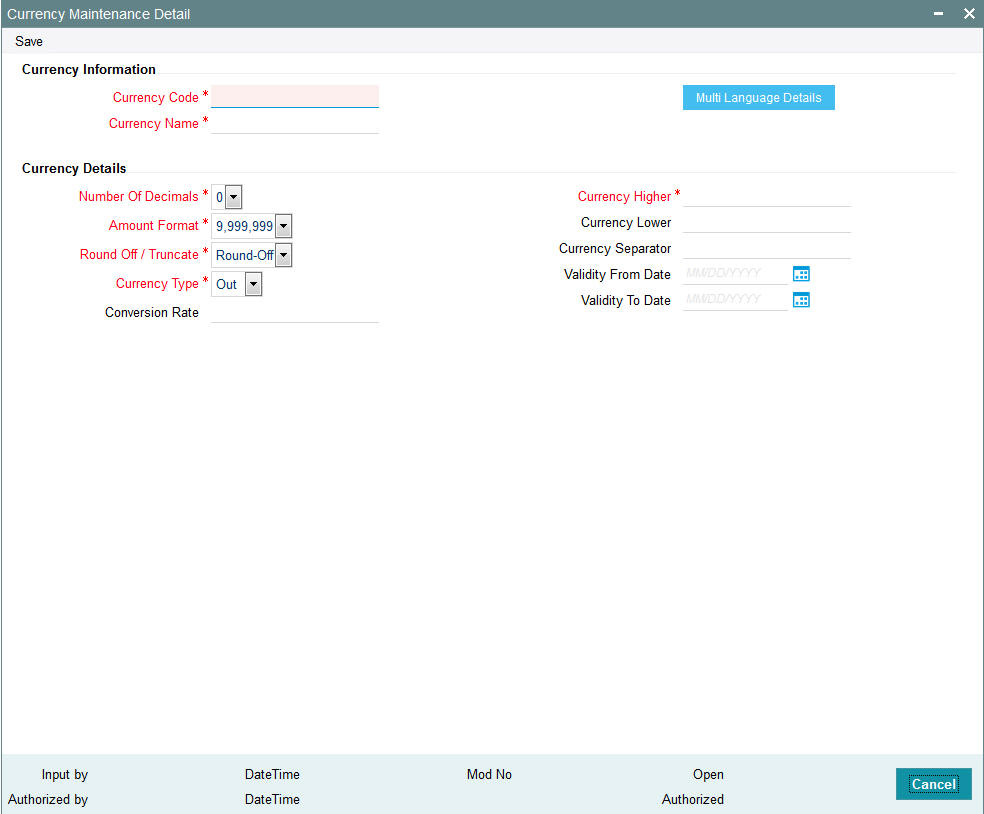Expand the Currency Type dropdown
This screenshot has height=814, width=984.
tap(253, 284)
